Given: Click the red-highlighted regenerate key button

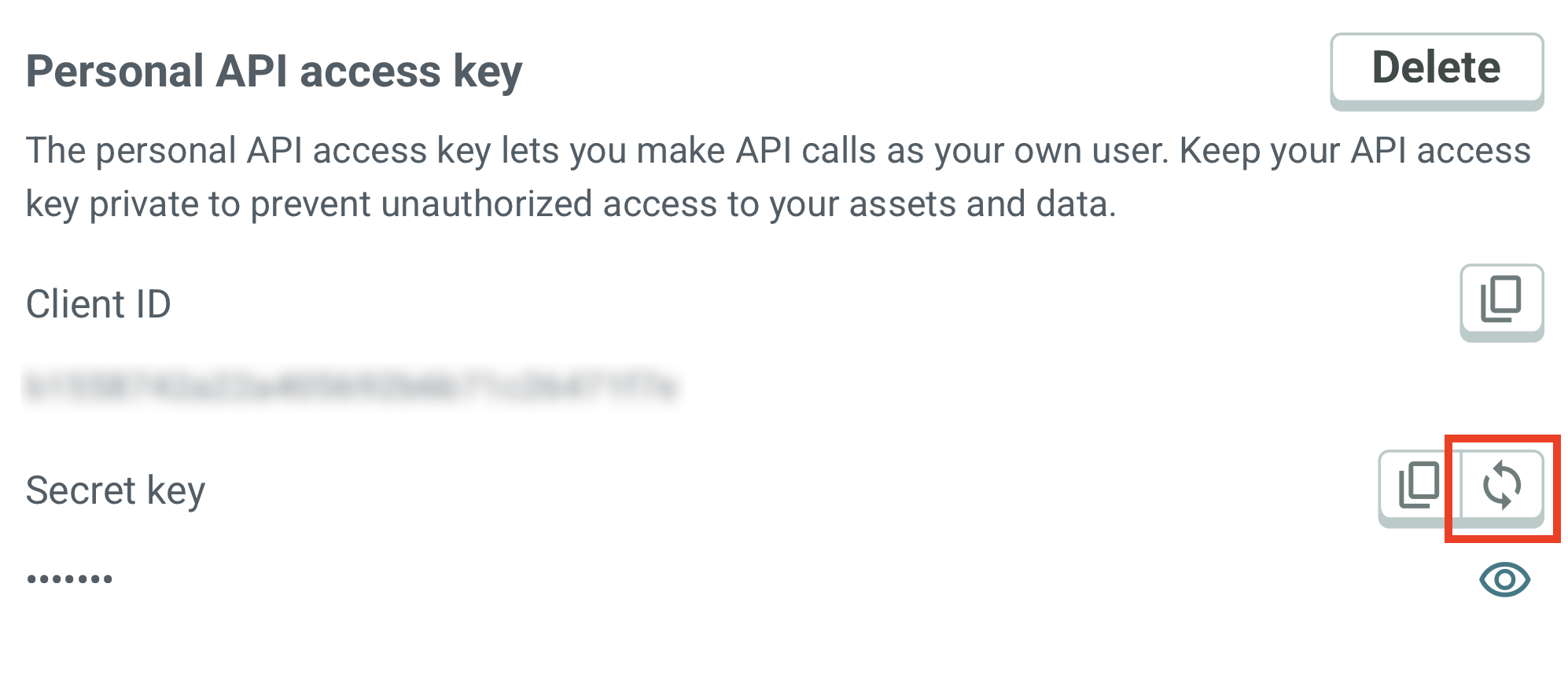Looking at the screenshot, I should [x=1502, y=486].
